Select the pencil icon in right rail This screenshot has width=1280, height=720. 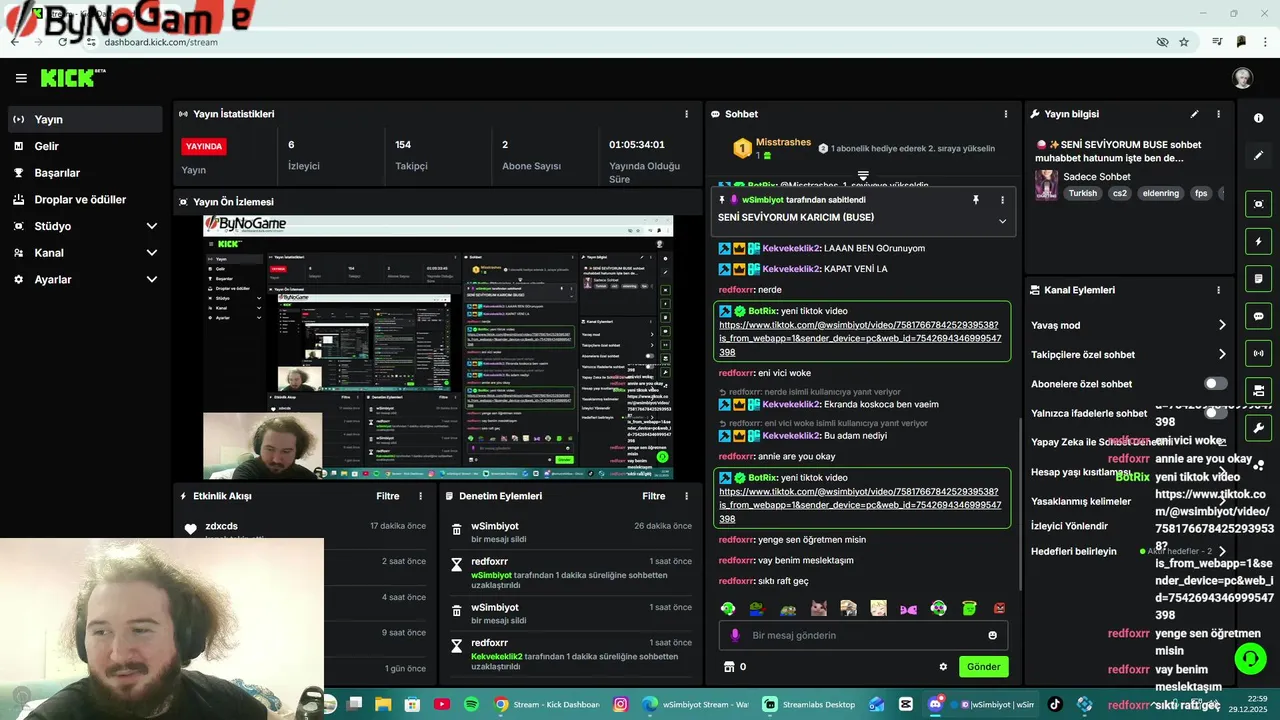point(1258,156)
